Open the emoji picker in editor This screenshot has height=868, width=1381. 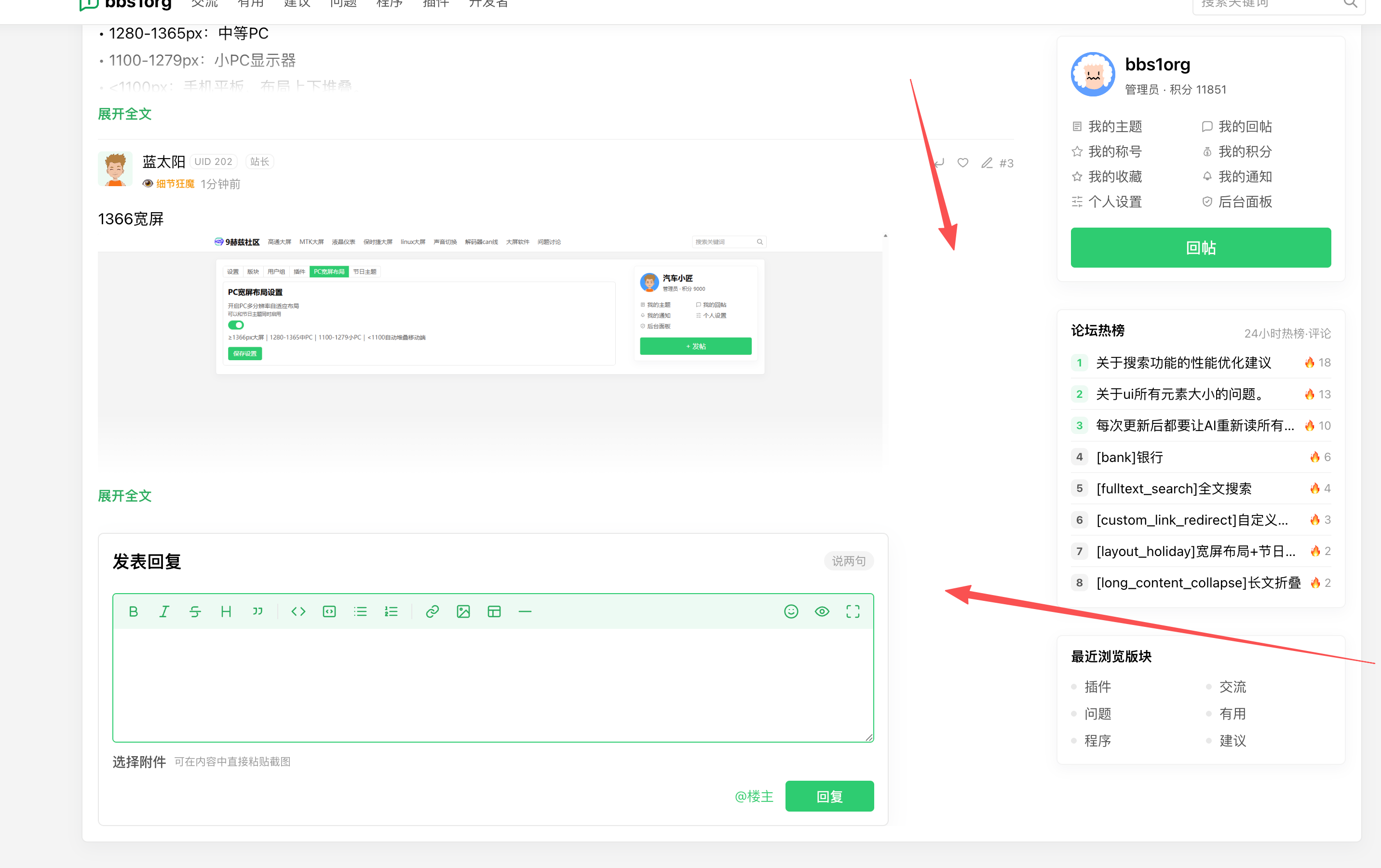point(791,611)
